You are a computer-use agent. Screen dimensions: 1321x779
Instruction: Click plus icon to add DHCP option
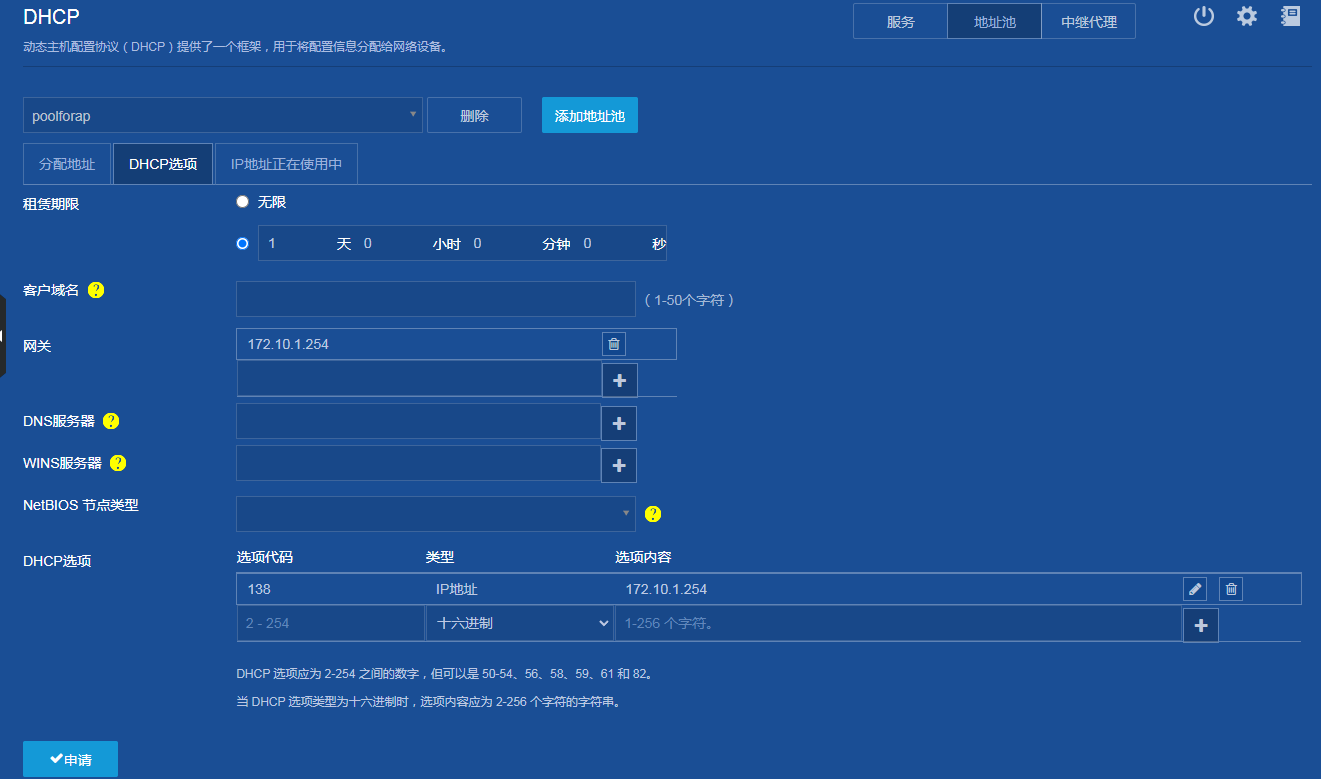pyautogui.click(x=1201, y=625)
